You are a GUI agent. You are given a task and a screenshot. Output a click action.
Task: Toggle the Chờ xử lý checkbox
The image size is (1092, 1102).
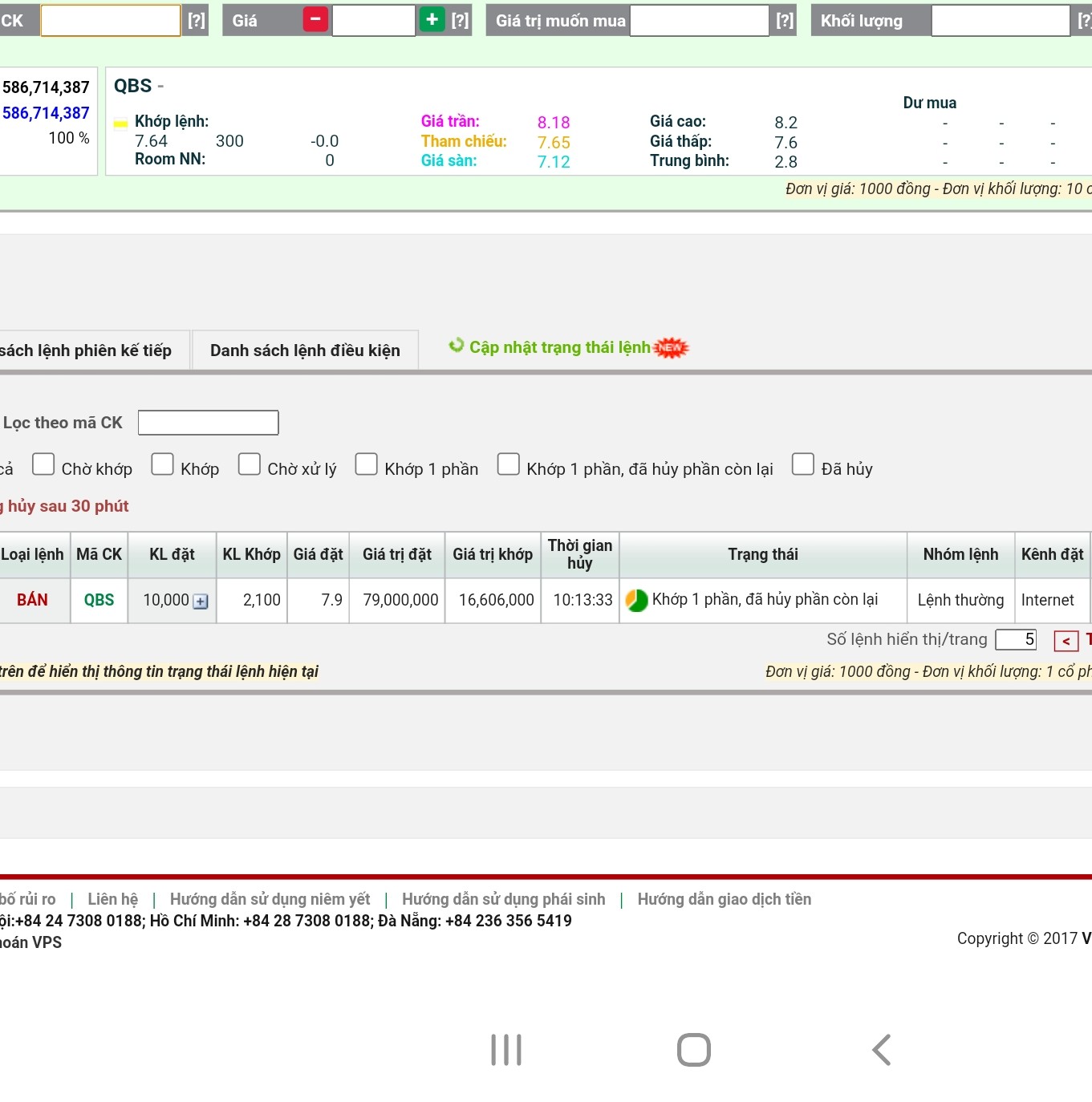click(250, 464)
